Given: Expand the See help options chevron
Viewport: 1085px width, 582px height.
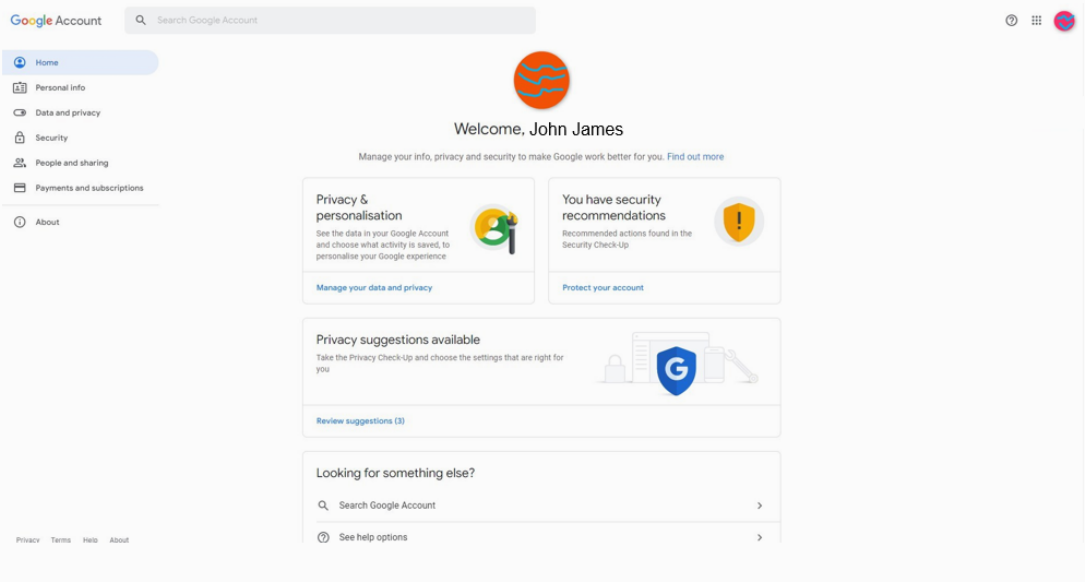Looking at the screenshot, I should coord(759,538).
